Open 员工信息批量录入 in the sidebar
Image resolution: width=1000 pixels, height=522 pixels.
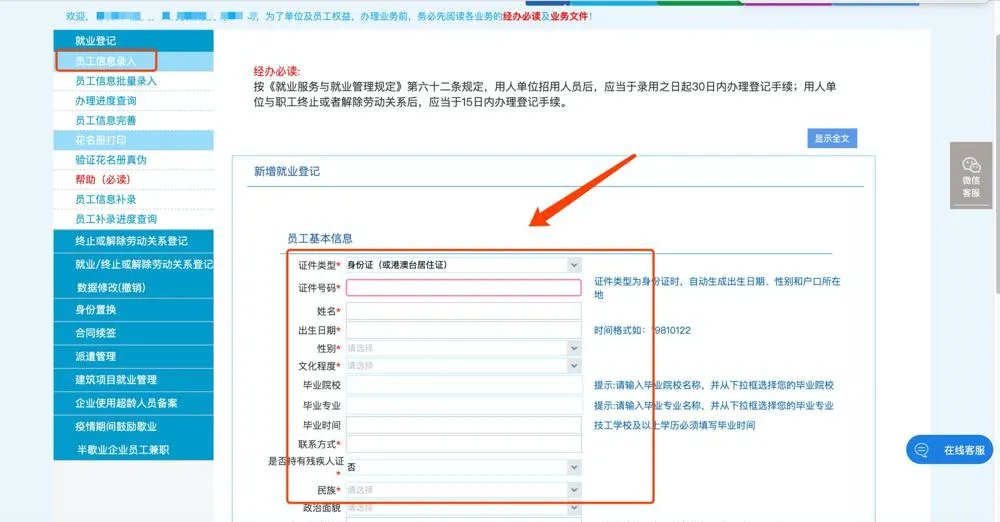(x=134, y=81)
